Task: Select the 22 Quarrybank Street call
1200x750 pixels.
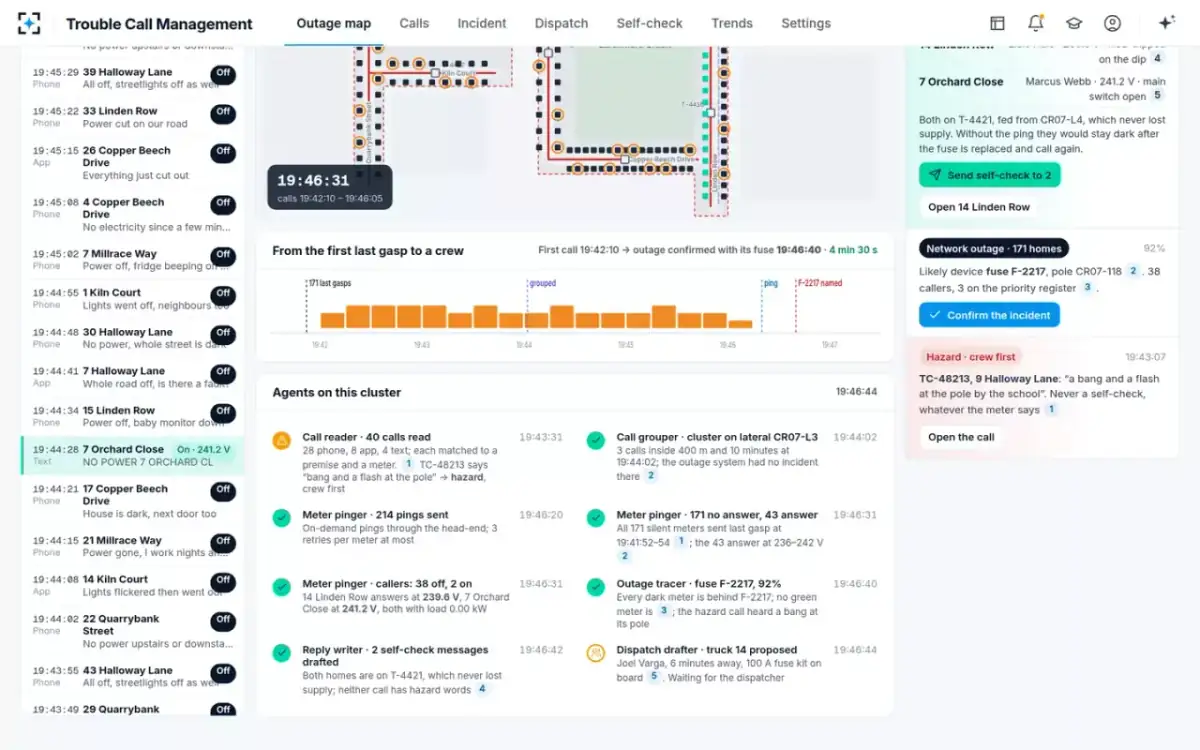Action: coord(131,631)
